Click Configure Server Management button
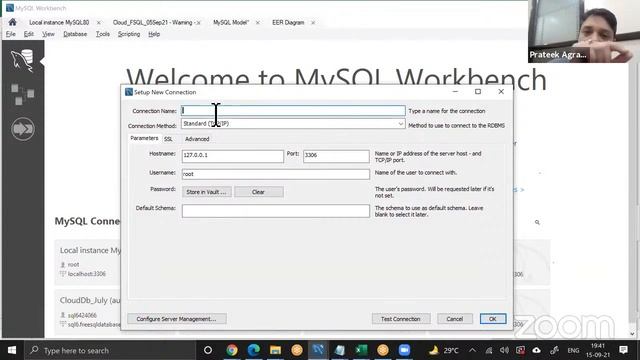The image size is (640, 360). click(176, 319)
